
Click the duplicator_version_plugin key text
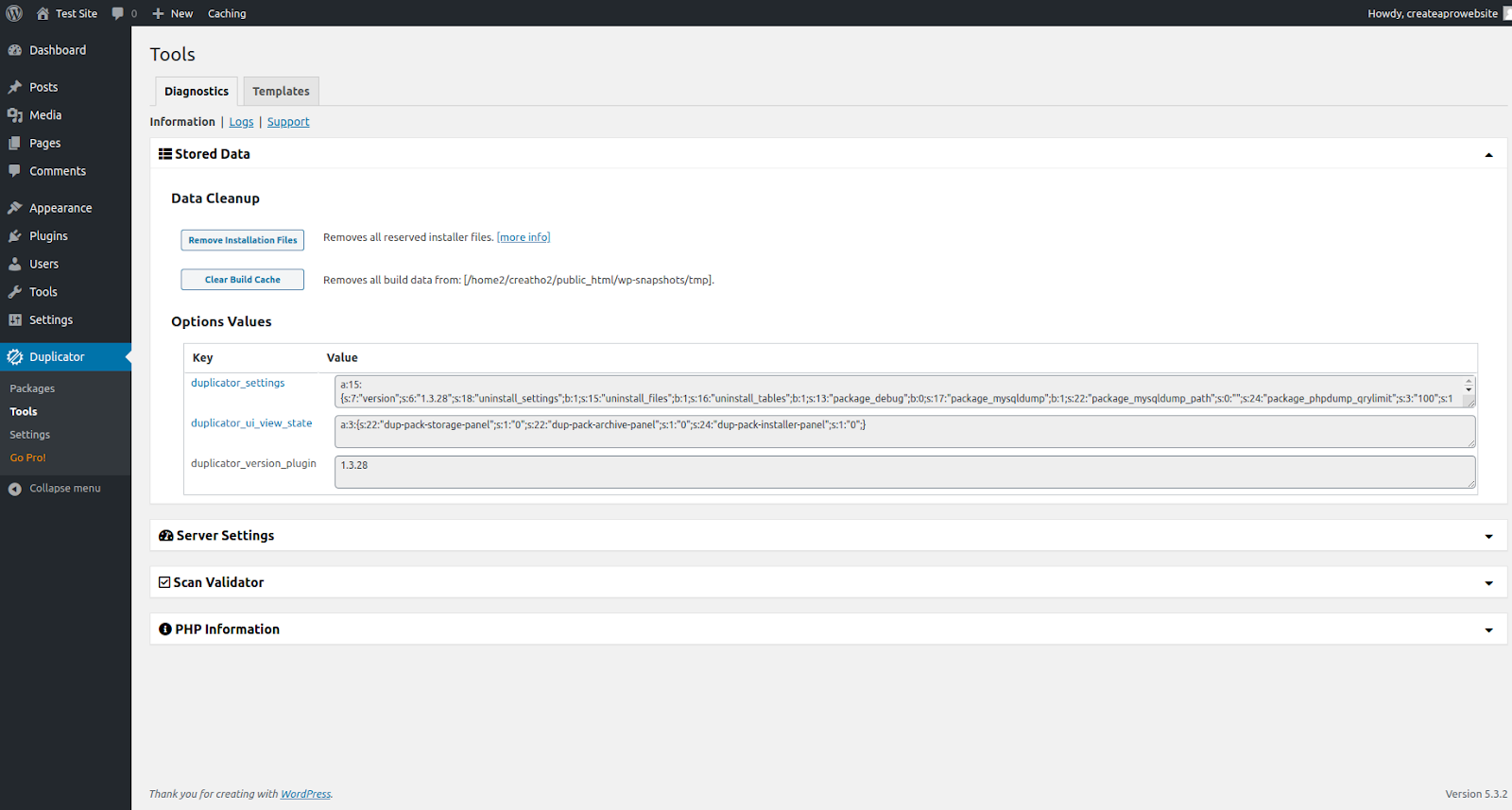pyautogui.click(x=253, y=463)
